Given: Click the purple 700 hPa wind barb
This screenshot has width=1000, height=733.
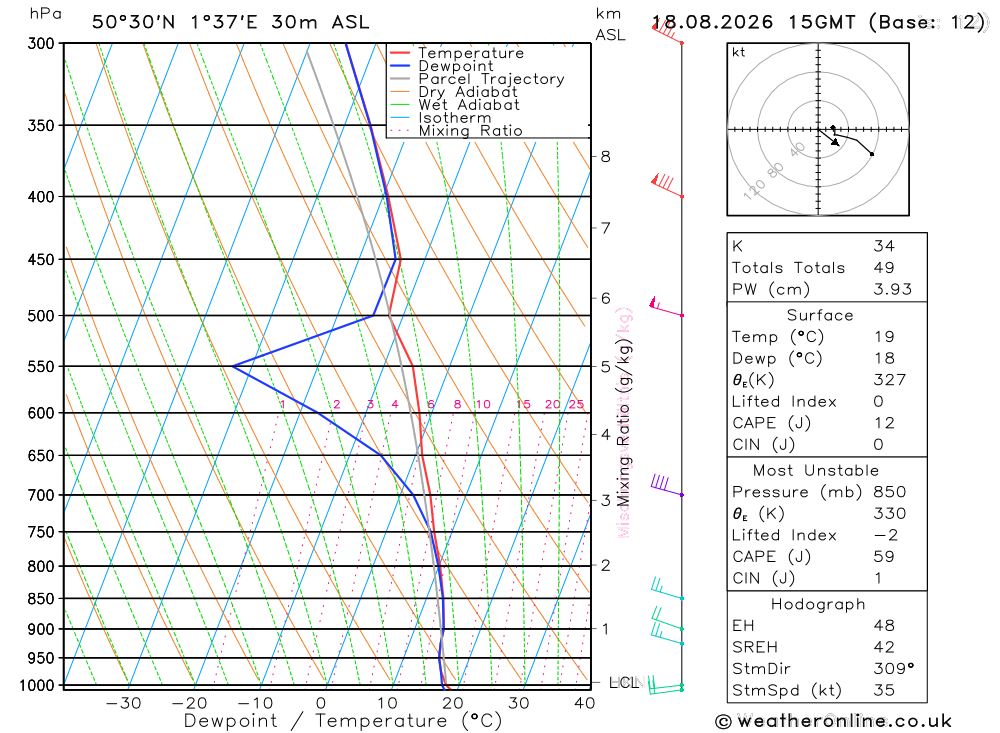Looking at the screenshot, I should click(666, 485).
